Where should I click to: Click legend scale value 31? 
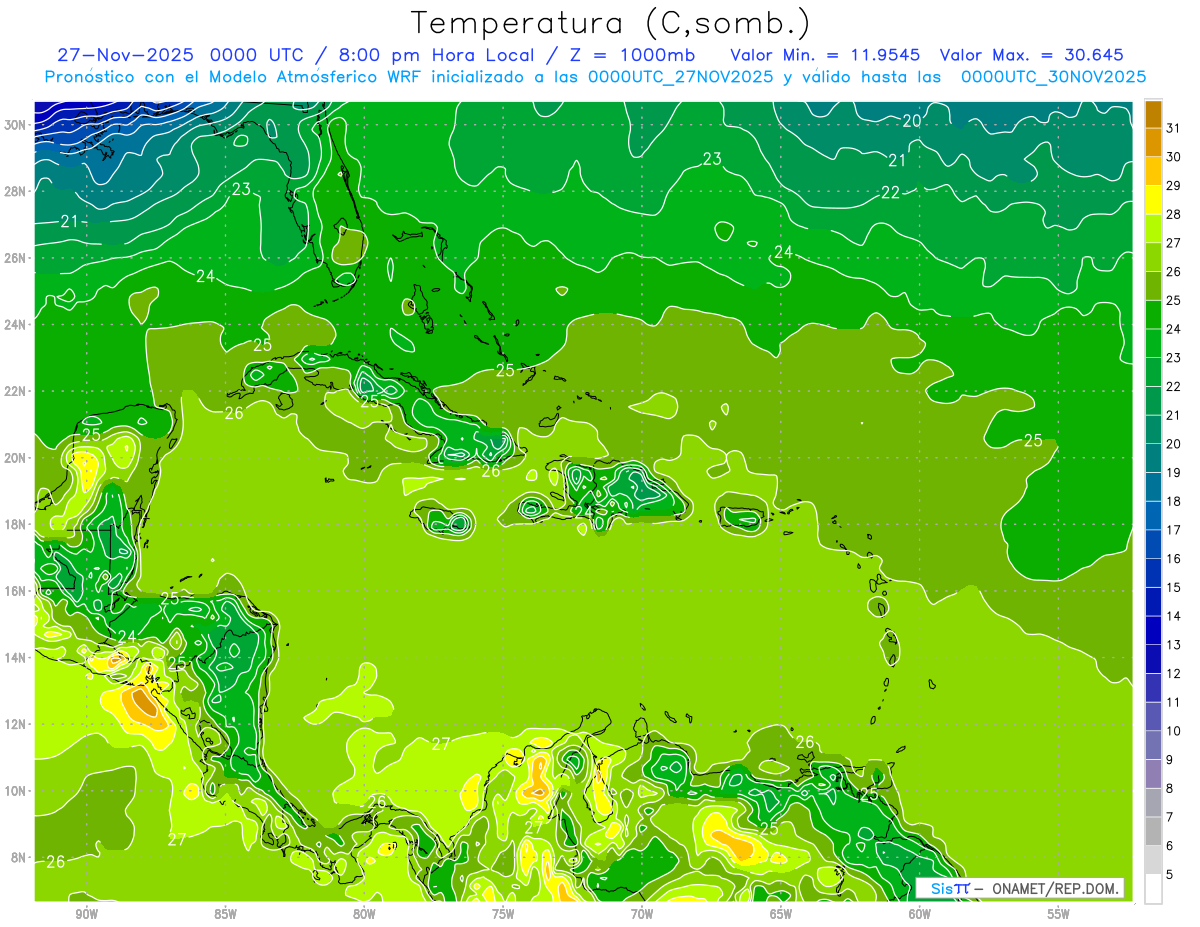click(1173, 128)
